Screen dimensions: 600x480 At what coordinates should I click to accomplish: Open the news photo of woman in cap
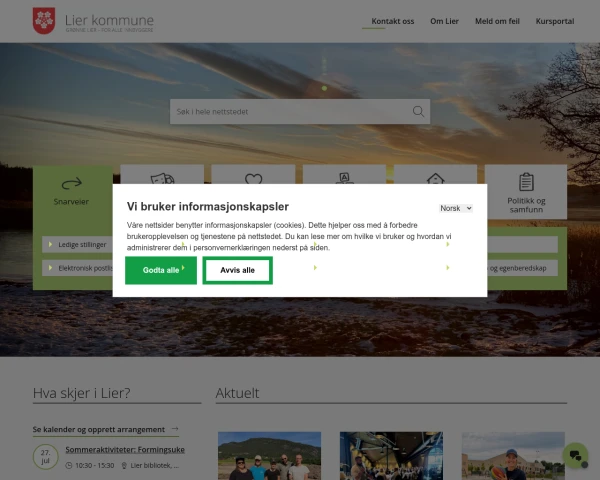click(513, 456)
